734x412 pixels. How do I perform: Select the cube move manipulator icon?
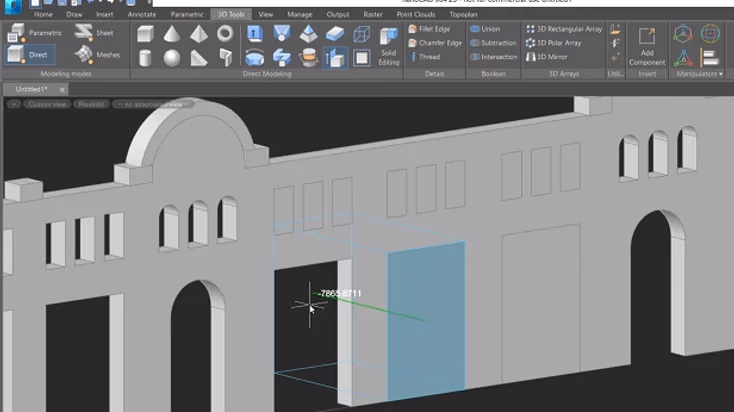(x=683, y=34)
